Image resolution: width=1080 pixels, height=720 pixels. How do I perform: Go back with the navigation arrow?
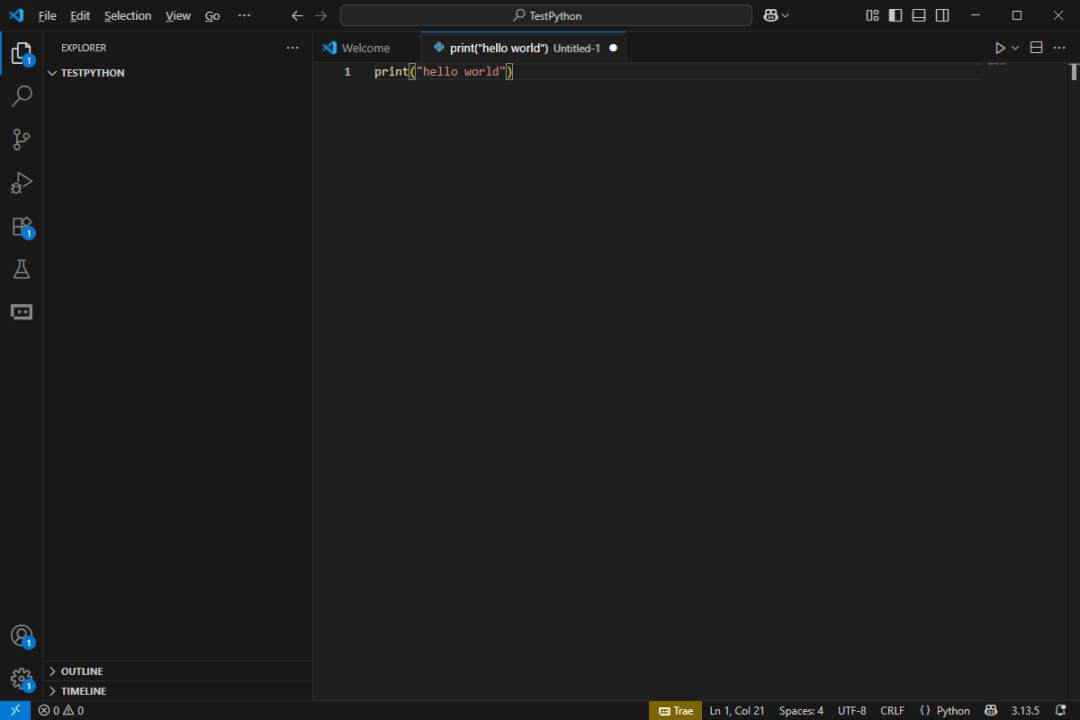pos(297,15)
